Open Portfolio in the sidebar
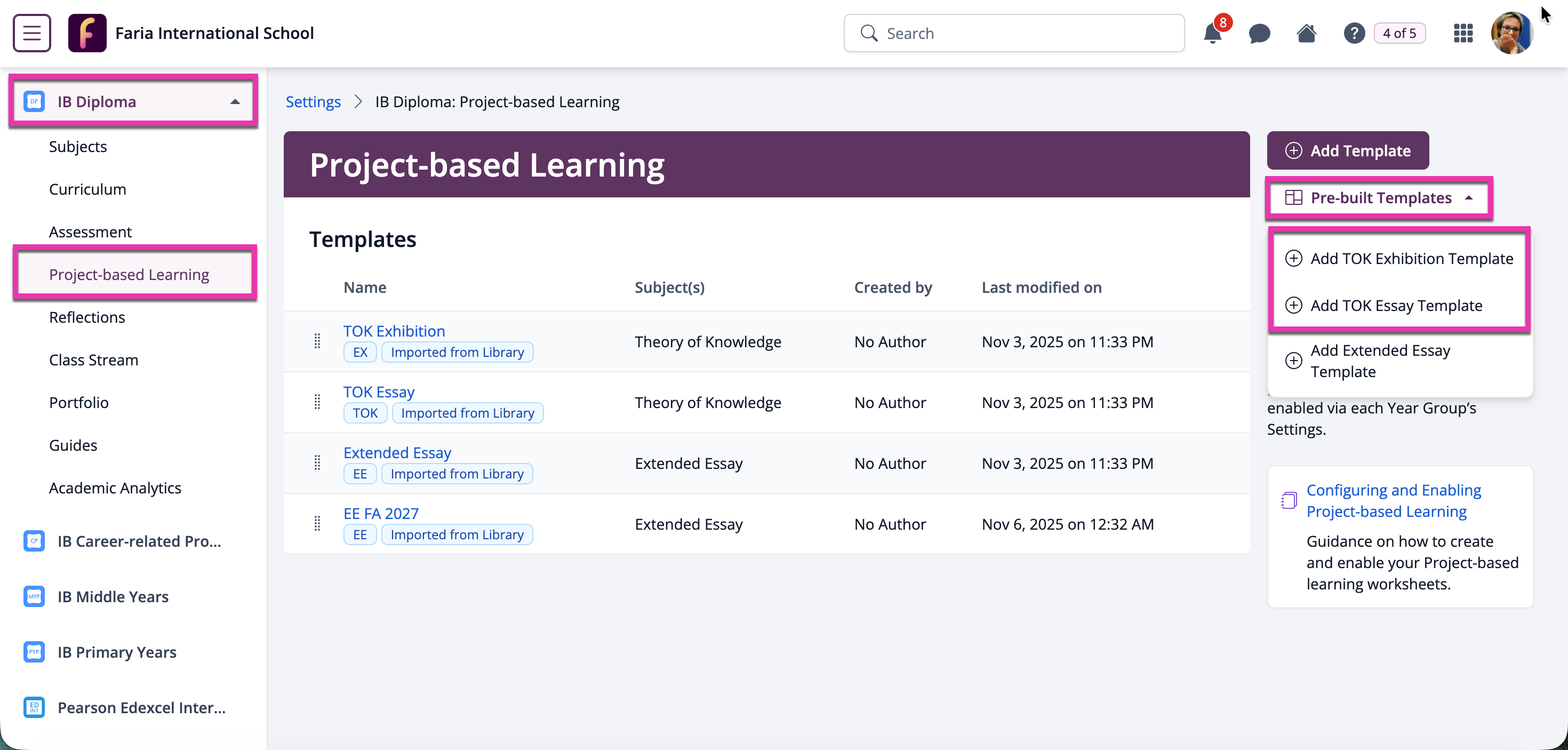1568x750 pixels. tap(79, 402)
